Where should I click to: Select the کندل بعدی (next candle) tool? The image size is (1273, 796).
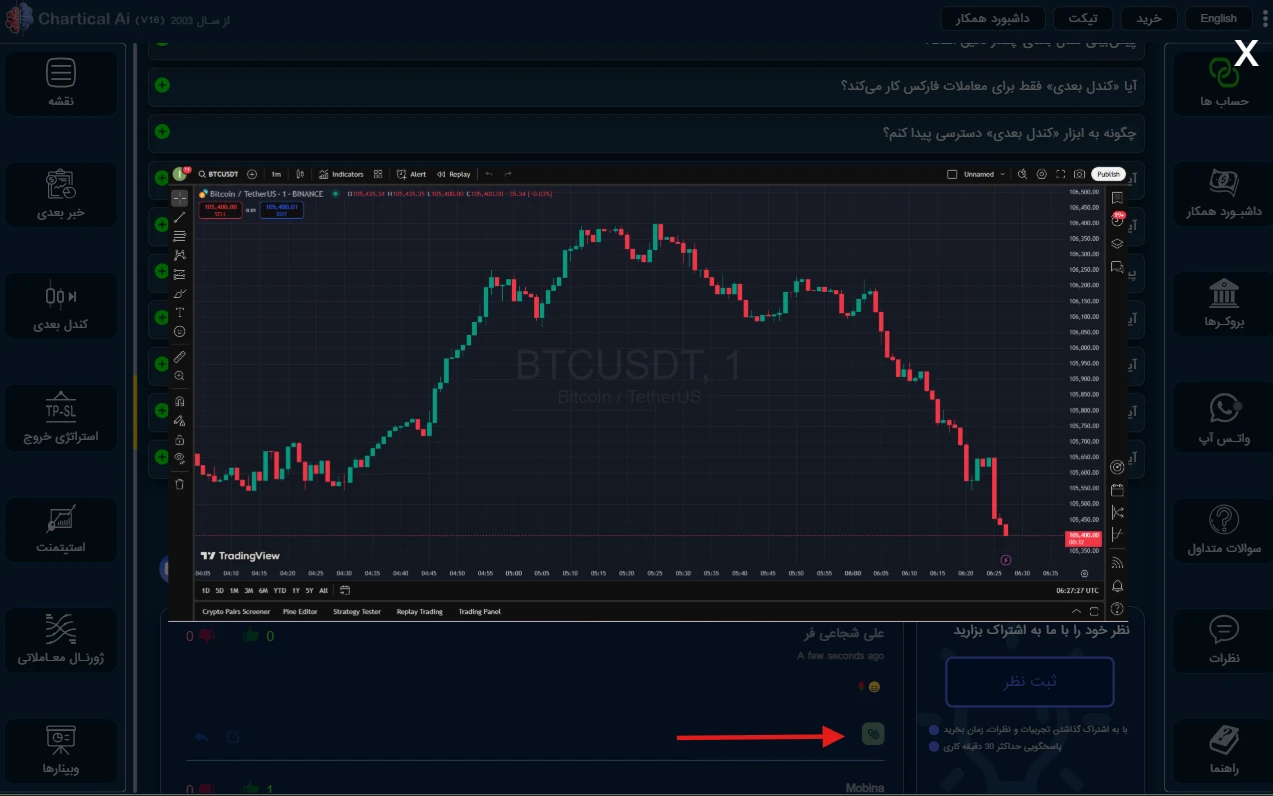pyautogui.click(x=61, y=306)
